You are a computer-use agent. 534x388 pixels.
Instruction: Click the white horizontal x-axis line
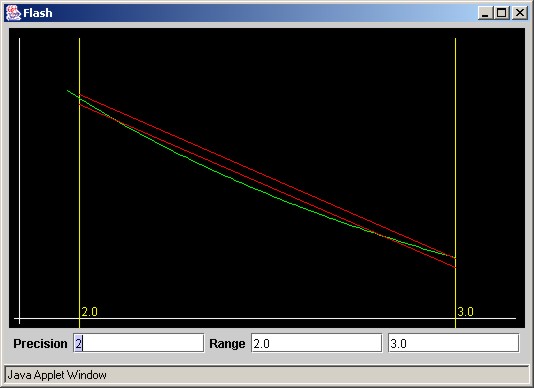(x=265, y=319)
